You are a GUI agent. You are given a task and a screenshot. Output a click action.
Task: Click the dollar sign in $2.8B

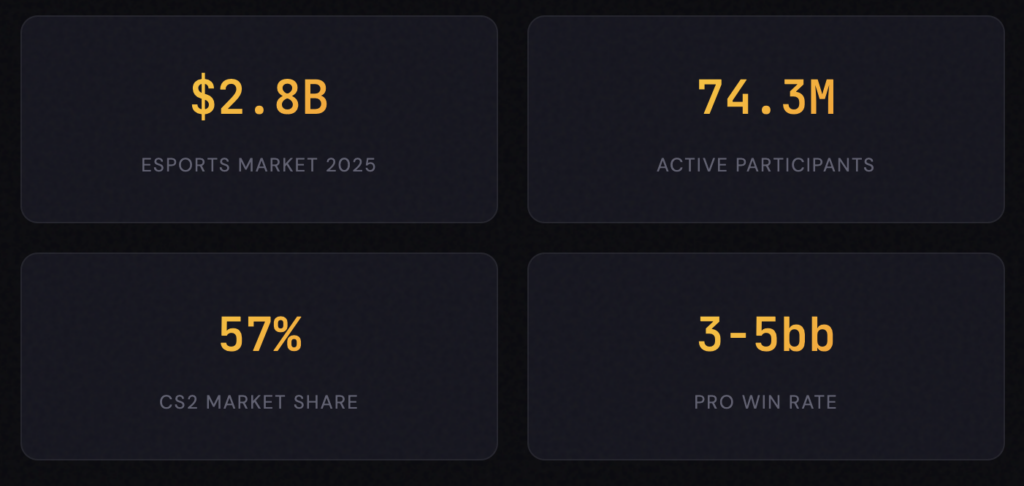(204, 97)
